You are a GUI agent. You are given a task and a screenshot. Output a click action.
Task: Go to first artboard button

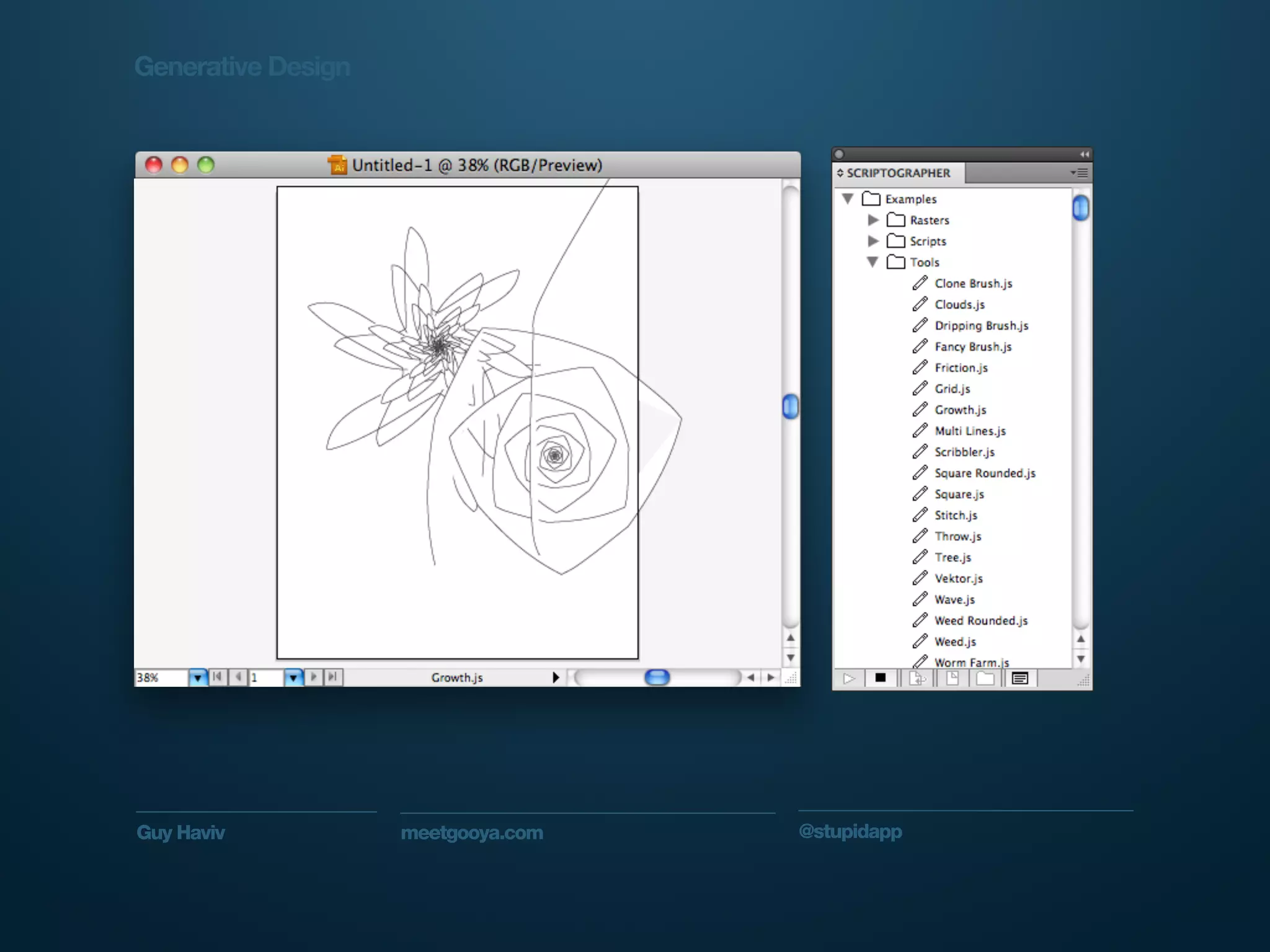pyautogui.click(x=217, y=677)
